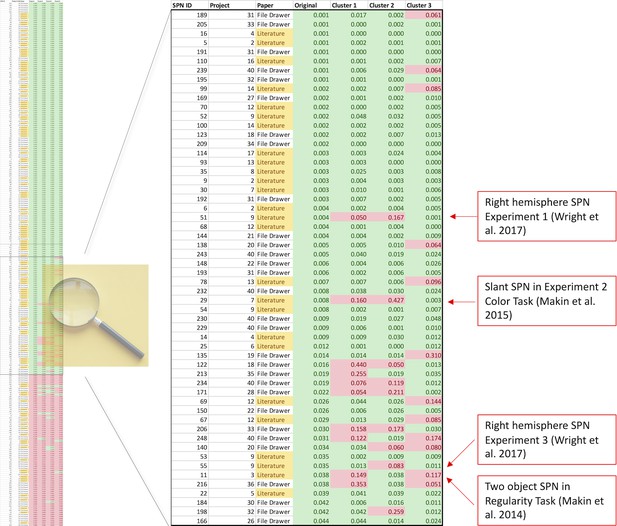Click the red Cluster 1 value 0.076

point(349,383)
